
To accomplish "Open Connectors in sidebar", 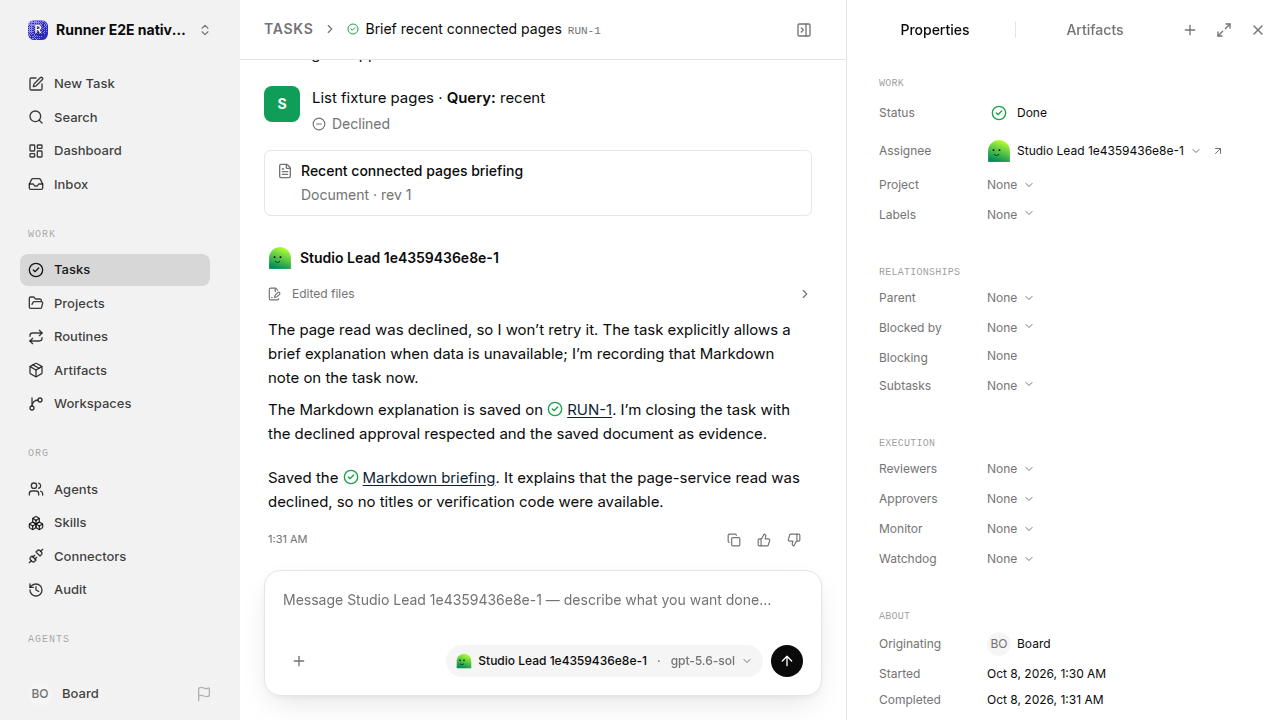I will click(x=115, y=557).
